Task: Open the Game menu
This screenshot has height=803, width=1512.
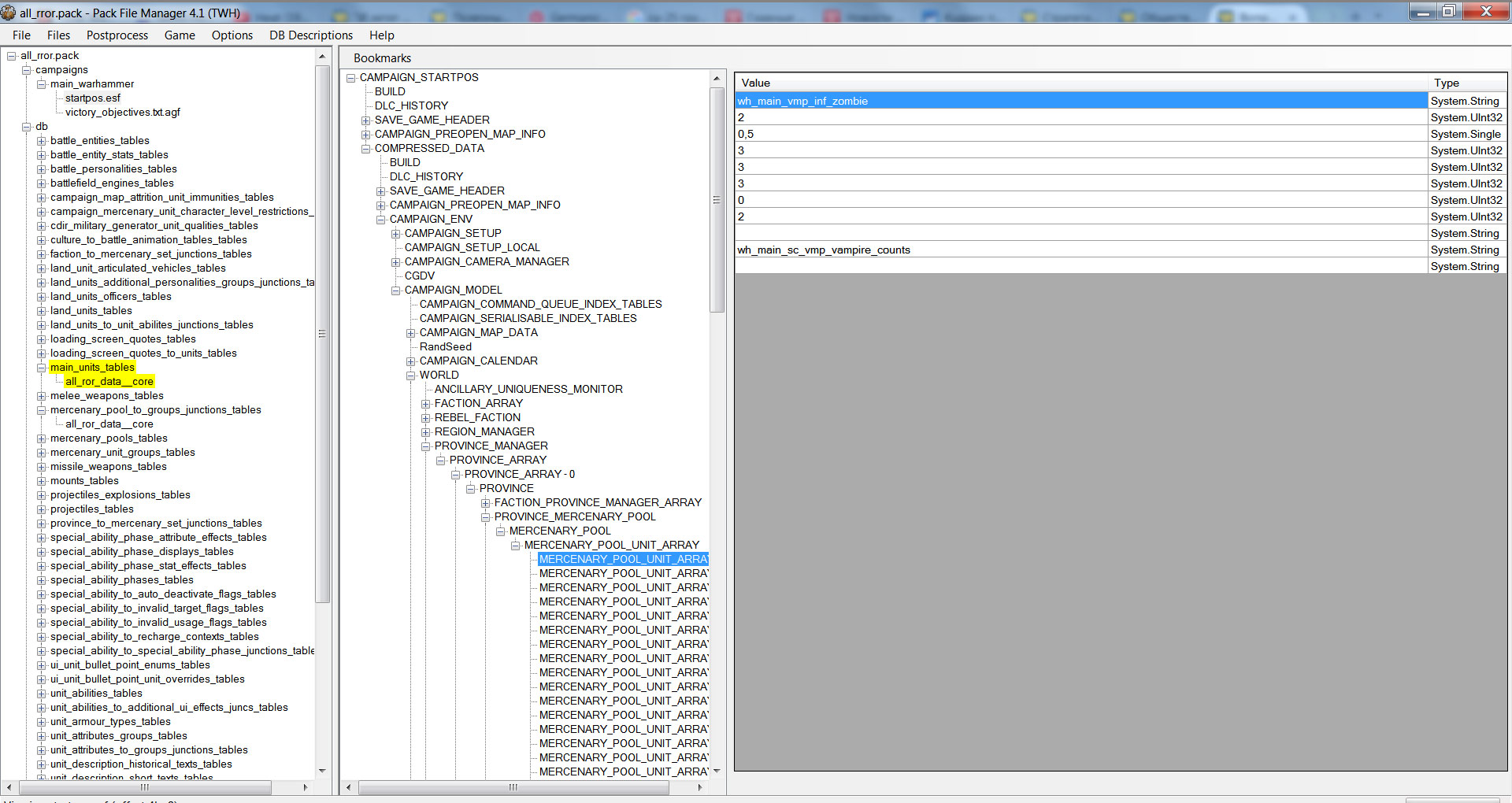Action: point(180,35)
